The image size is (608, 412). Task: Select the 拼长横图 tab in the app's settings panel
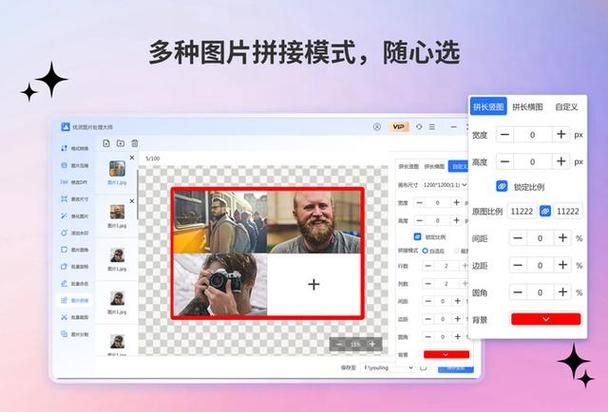coord(434,166)
